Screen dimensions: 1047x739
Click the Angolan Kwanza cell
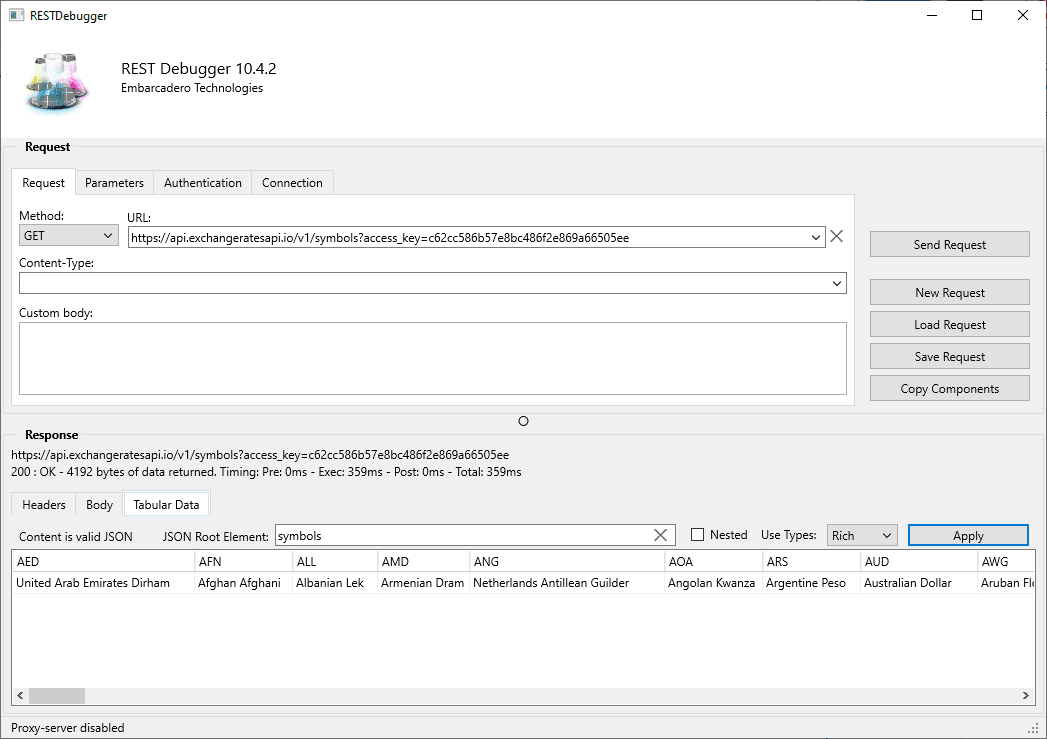pyautogui.click(x=713, y=583)
